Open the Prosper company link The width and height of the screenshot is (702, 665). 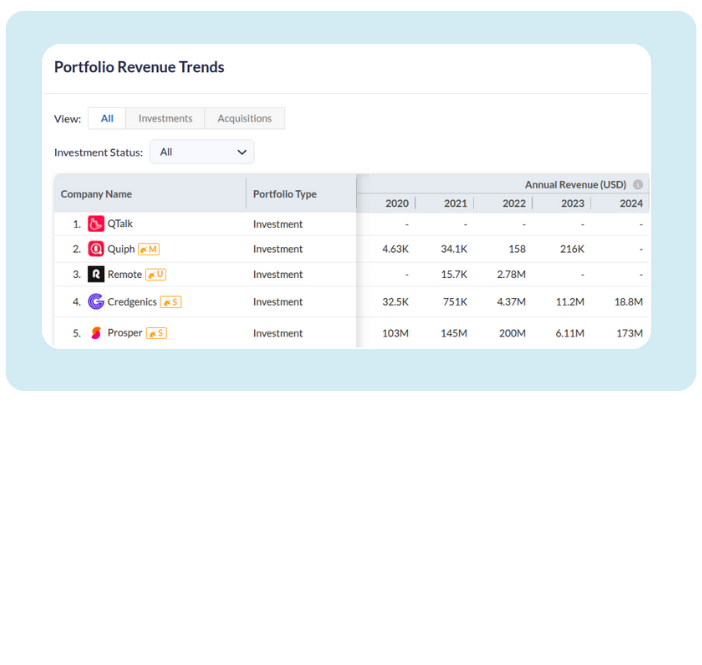click(125, 333)
